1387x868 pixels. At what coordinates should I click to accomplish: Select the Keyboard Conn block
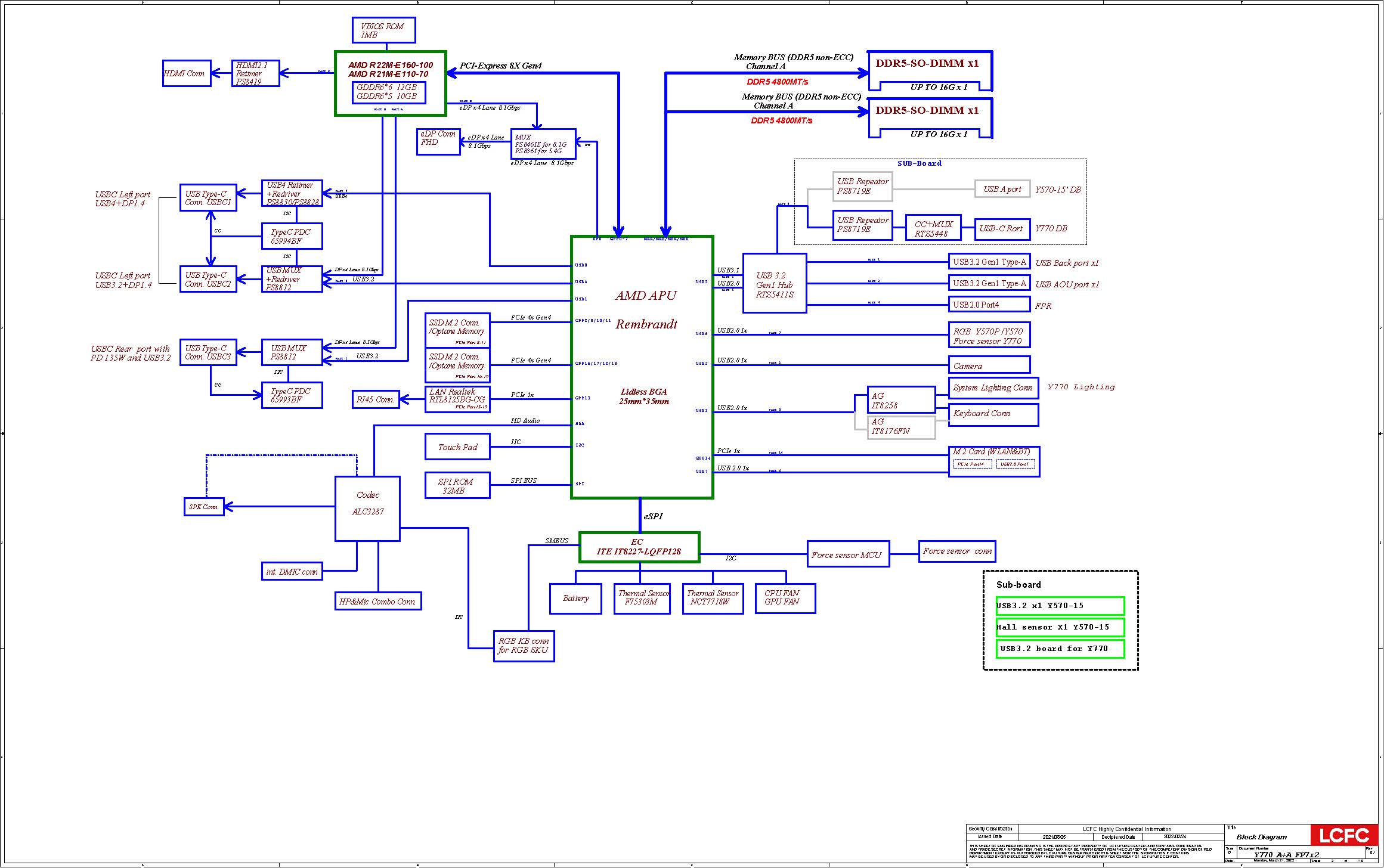(992, 414)
